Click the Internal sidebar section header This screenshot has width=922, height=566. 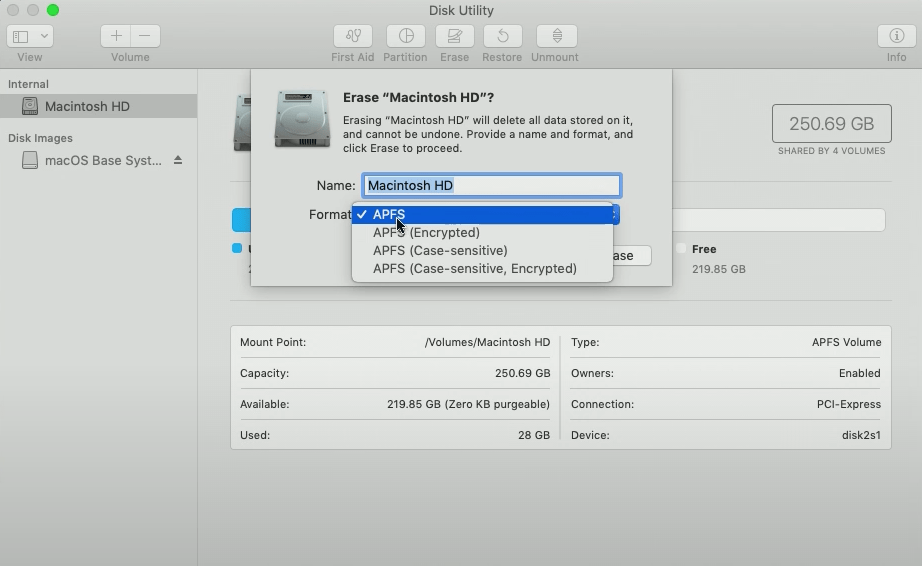point(28,84)
